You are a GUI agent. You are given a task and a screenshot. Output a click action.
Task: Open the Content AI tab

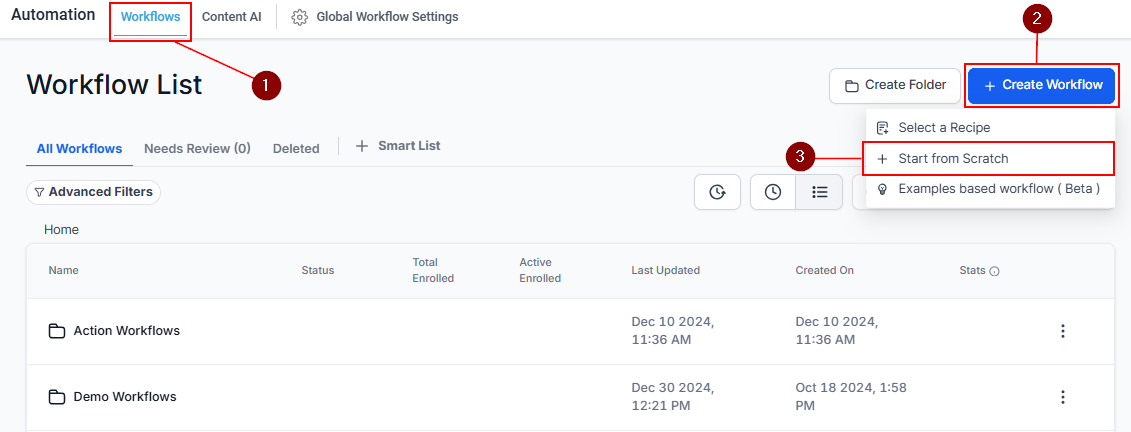pyautogui.click(x=232, y=17)
